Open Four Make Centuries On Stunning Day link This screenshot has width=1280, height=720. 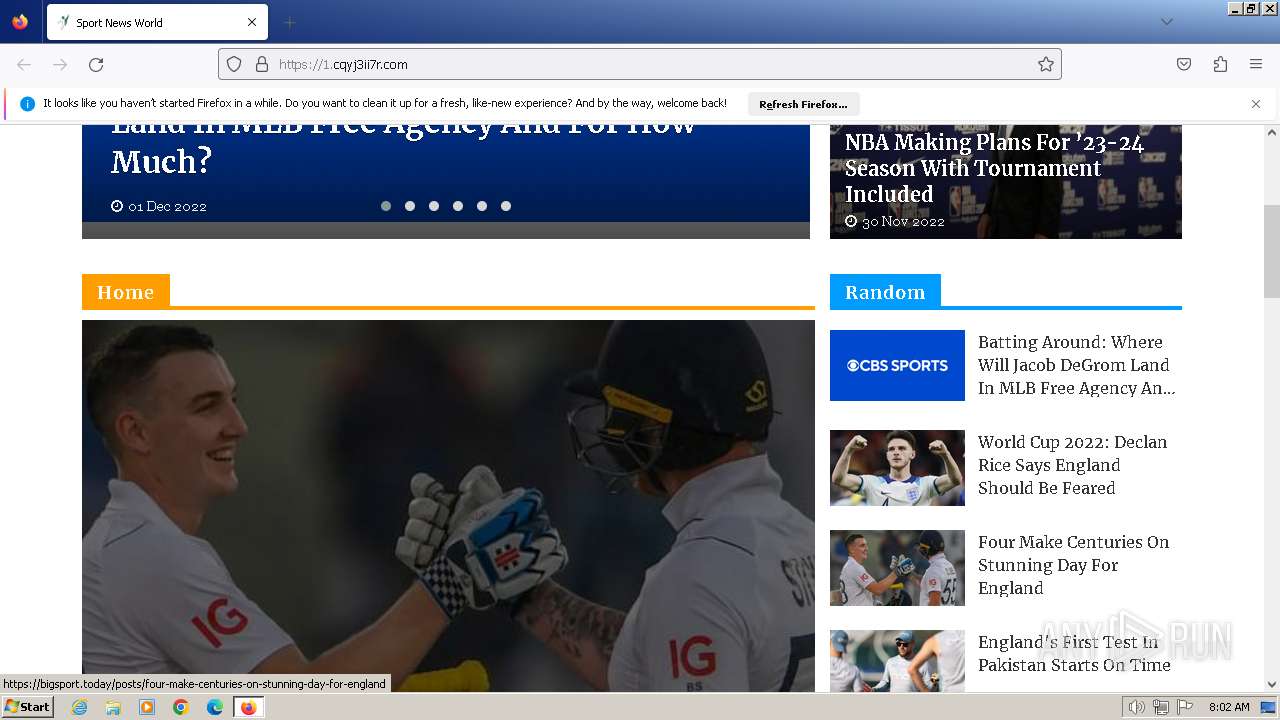point(1073,565)
